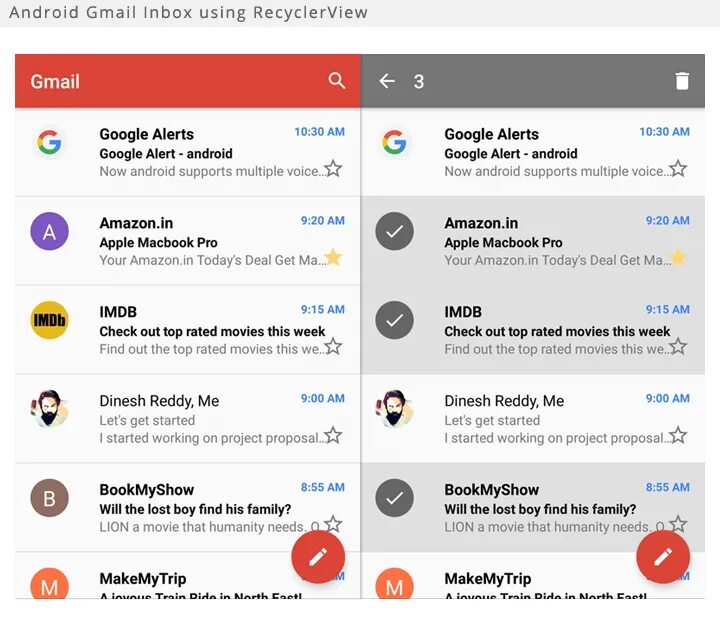Tap 'Apple Macbook Pro' subject in right screen
Screen dimensions: 720x624
pos(503,242)
